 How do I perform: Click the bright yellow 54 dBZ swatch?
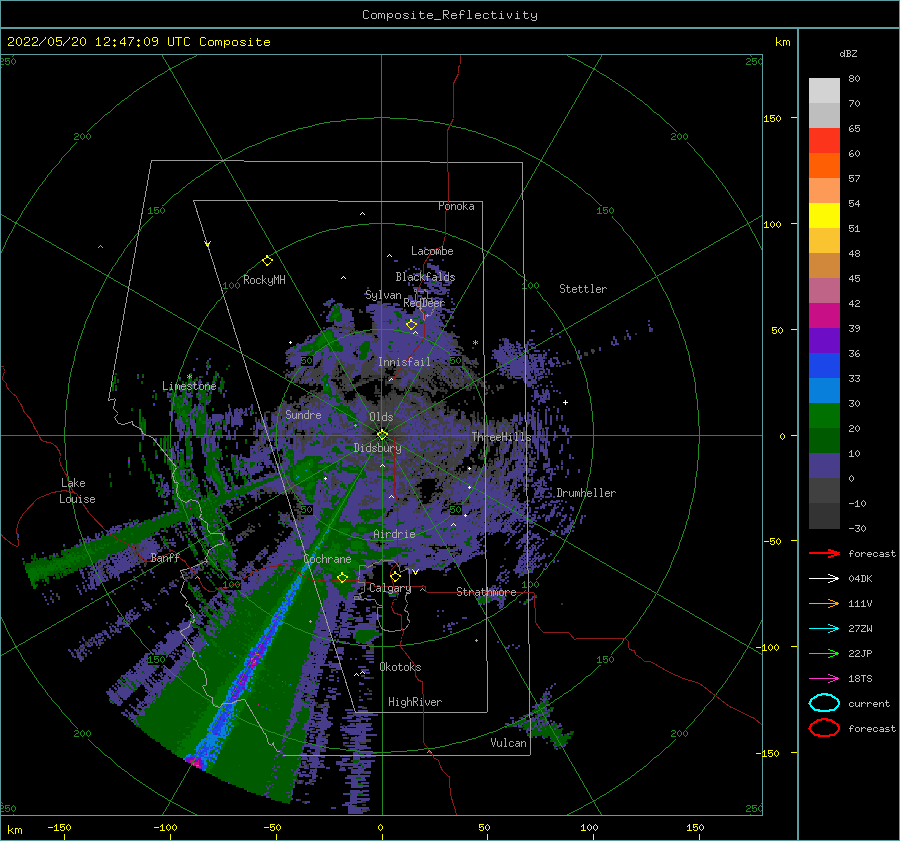(x=824, y=216)
